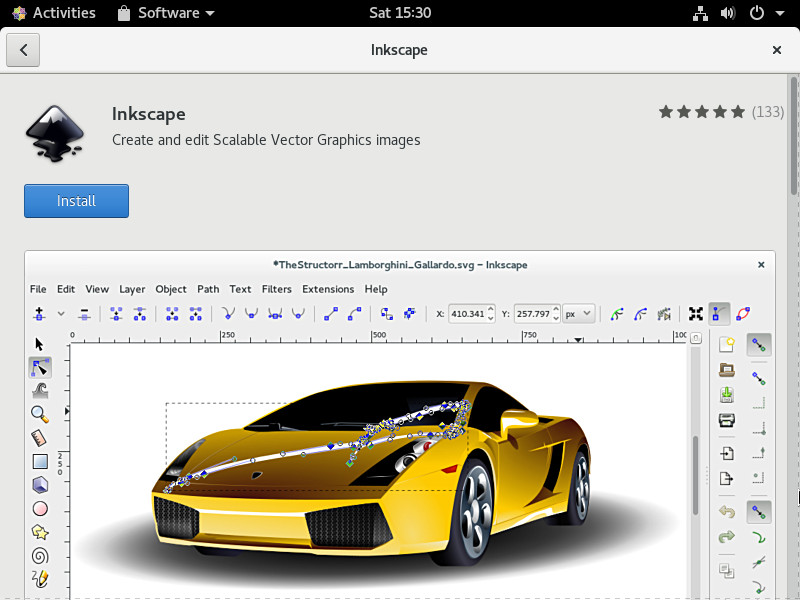This screenshot has width=800, height=600.
Task: Click Join endnodes with new segment icon
Action: point(172,314)
